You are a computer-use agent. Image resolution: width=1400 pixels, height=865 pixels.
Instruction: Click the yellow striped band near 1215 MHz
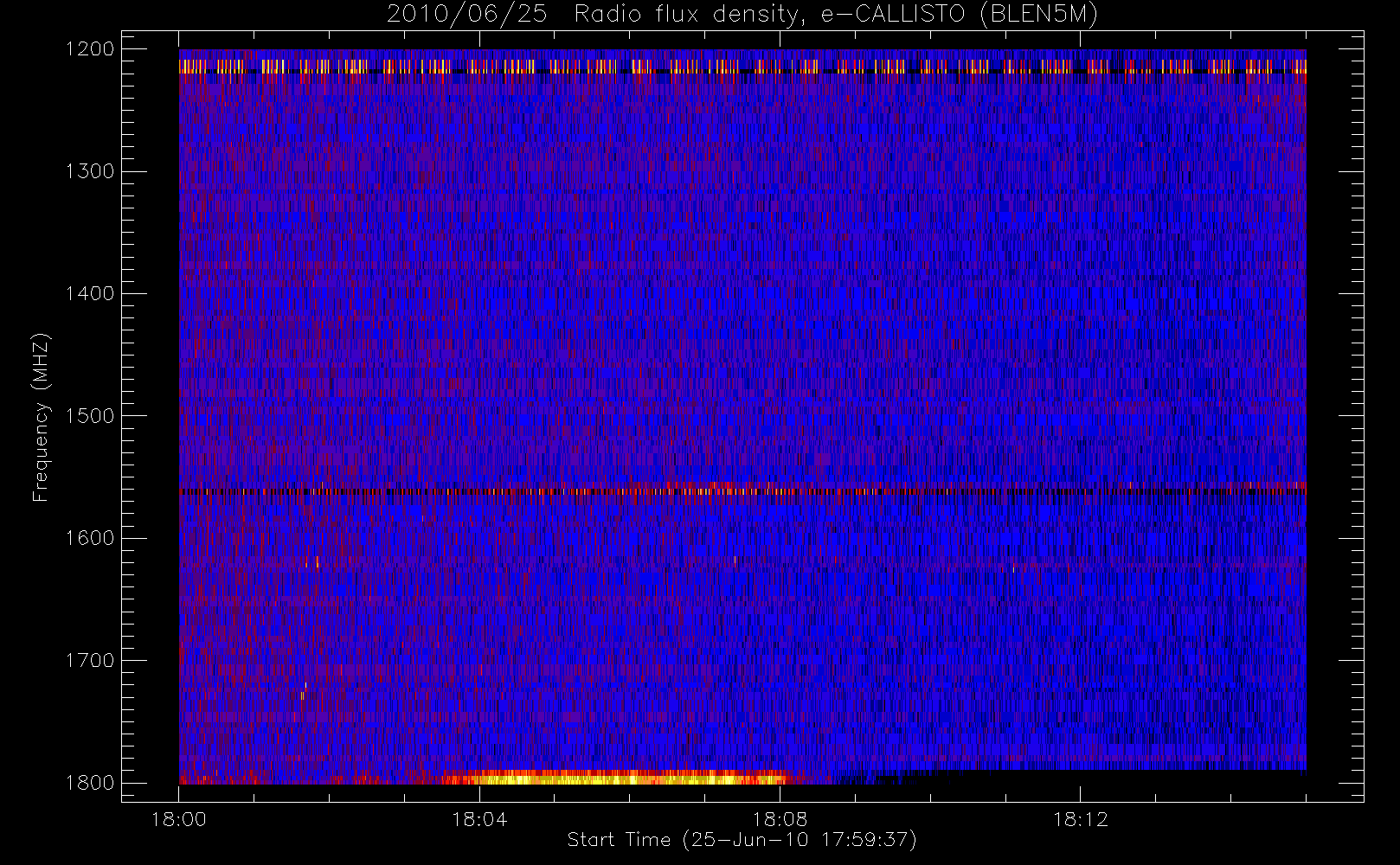pos(742,66)
